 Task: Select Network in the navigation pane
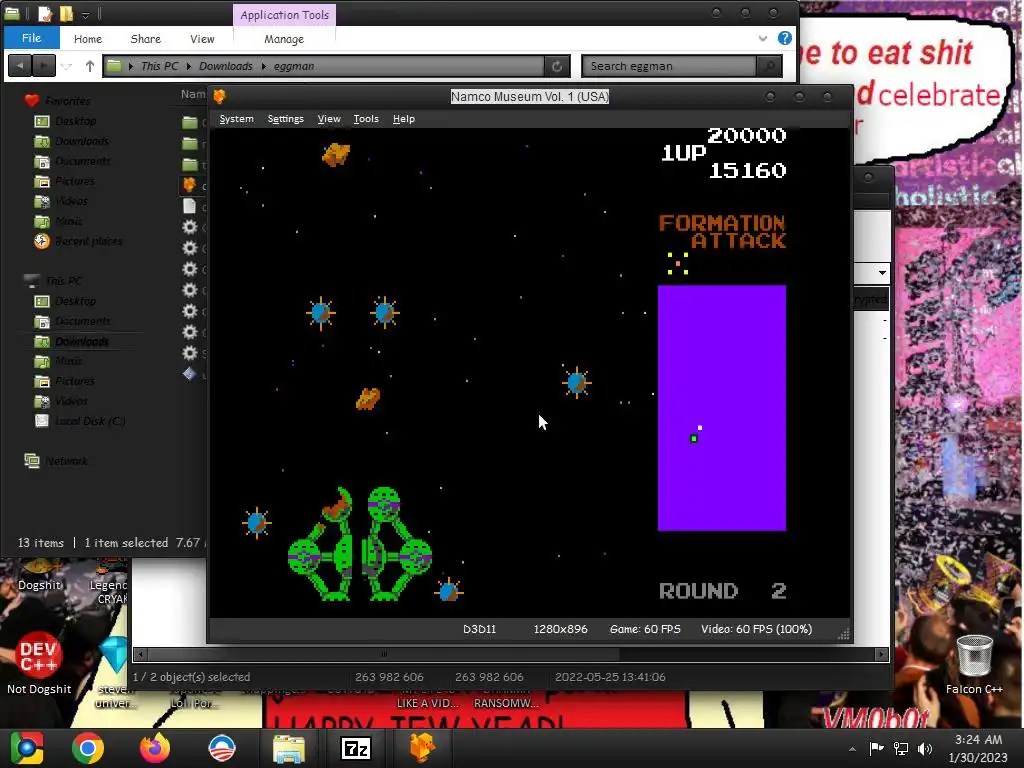[x=66, y=461]
